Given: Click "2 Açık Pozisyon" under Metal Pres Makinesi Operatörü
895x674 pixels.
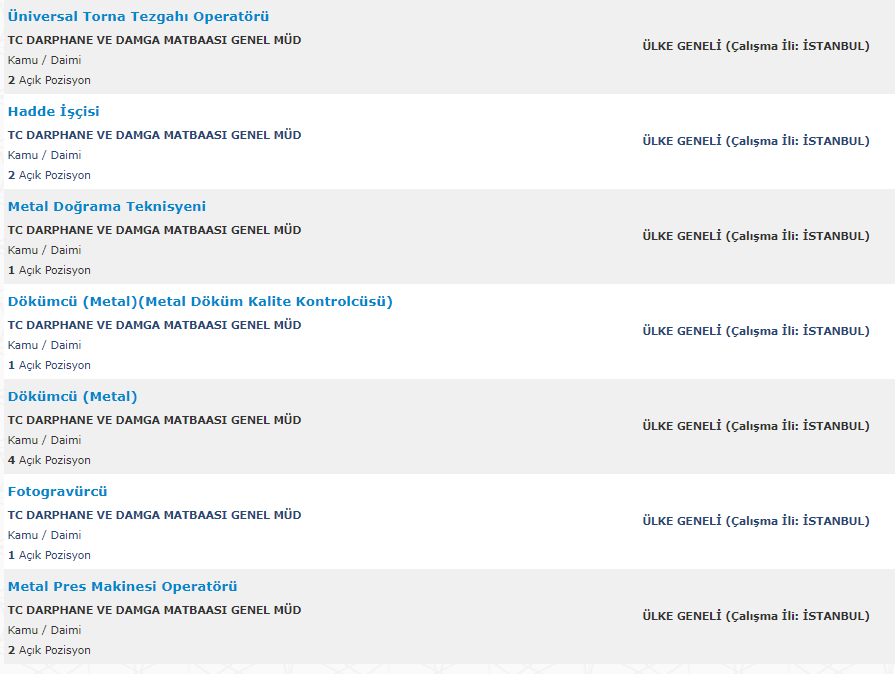Looking at the screenshot, I should coord(49,650).
